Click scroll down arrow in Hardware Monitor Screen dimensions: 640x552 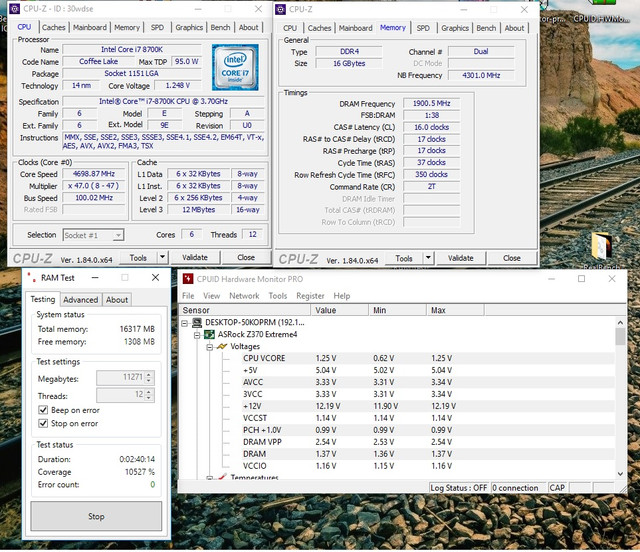click(x=620, y=474)
